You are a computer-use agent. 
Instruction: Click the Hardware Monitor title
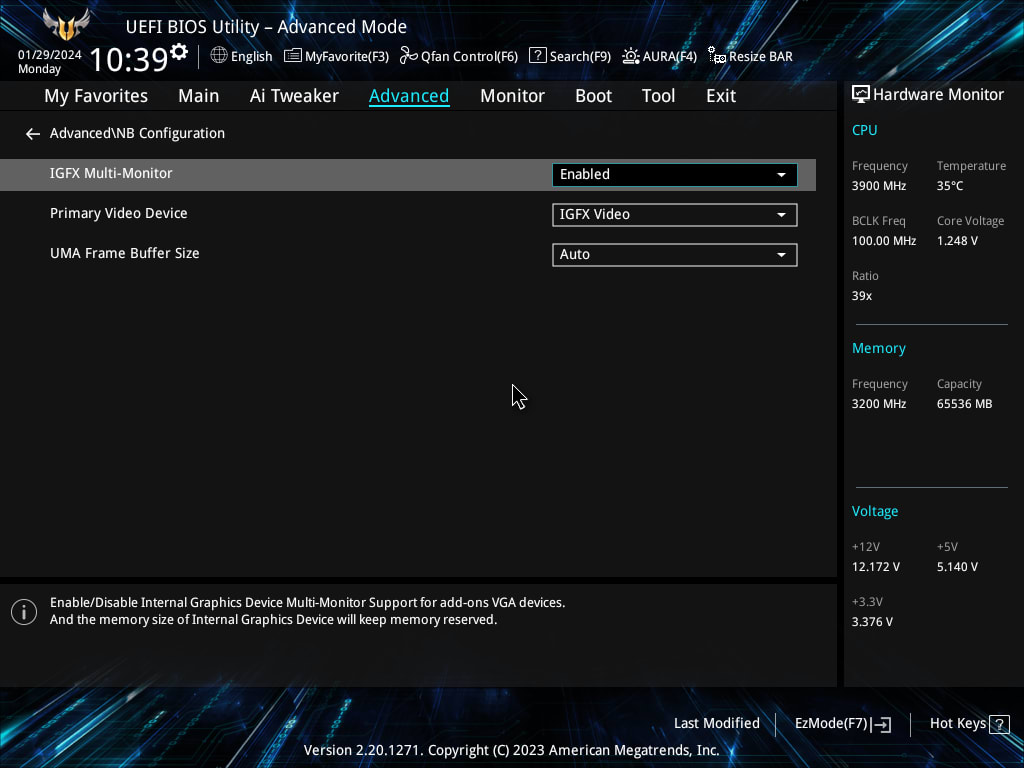click(938, 95)
